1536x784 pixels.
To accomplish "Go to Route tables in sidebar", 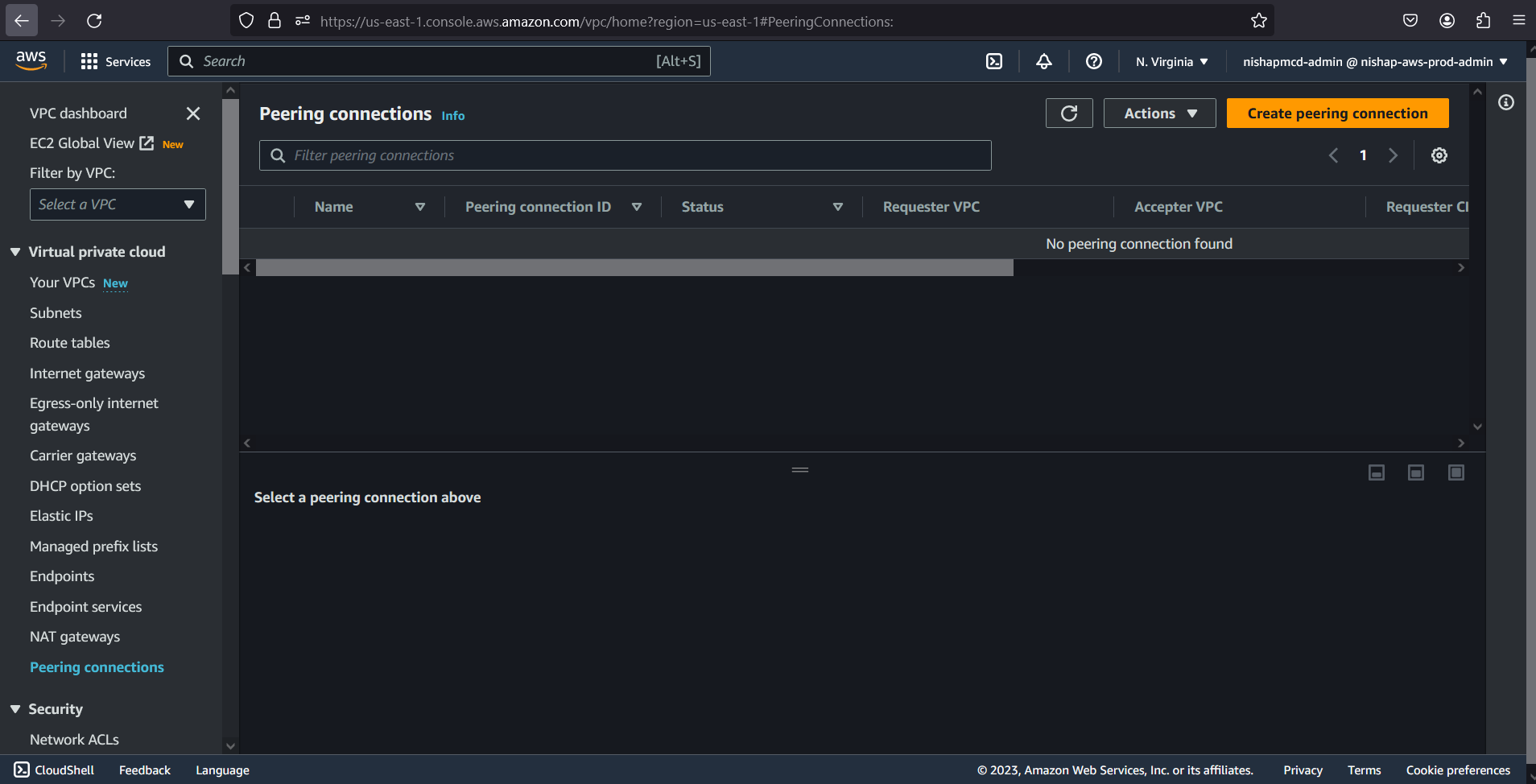I will (x=70, y=343).
